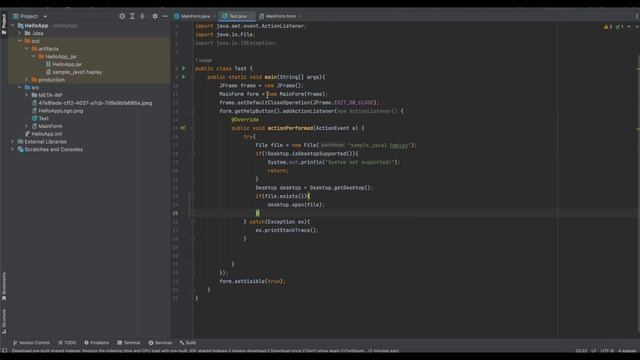Click the warnings indicator icon in editor corner
This screenshot has width=640, height=360.
pos(607,27)
